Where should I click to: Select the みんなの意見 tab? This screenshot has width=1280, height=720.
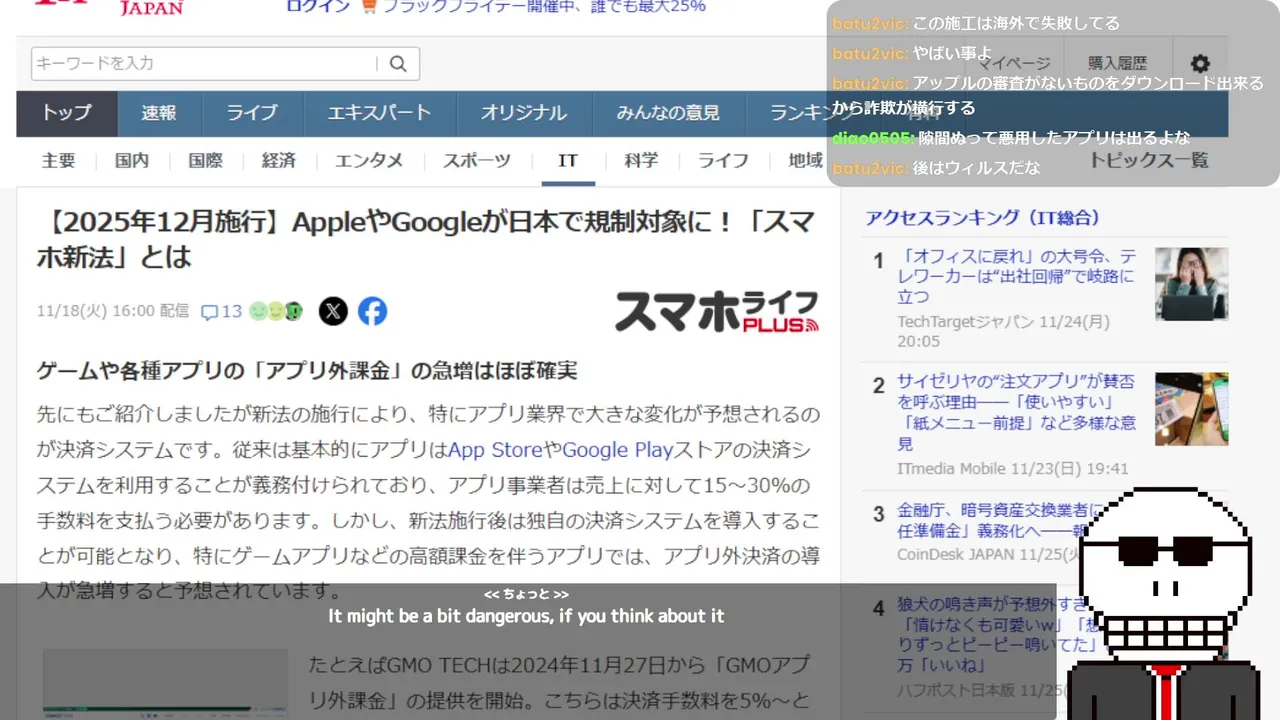[x=668, y=113]
